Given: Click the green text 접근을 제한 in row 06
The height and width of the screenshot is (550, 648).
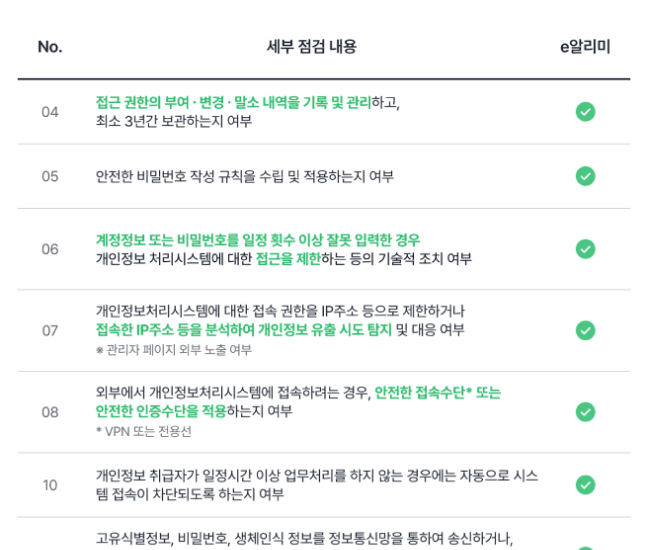Looking at the screenshot, I should (288, 259).
